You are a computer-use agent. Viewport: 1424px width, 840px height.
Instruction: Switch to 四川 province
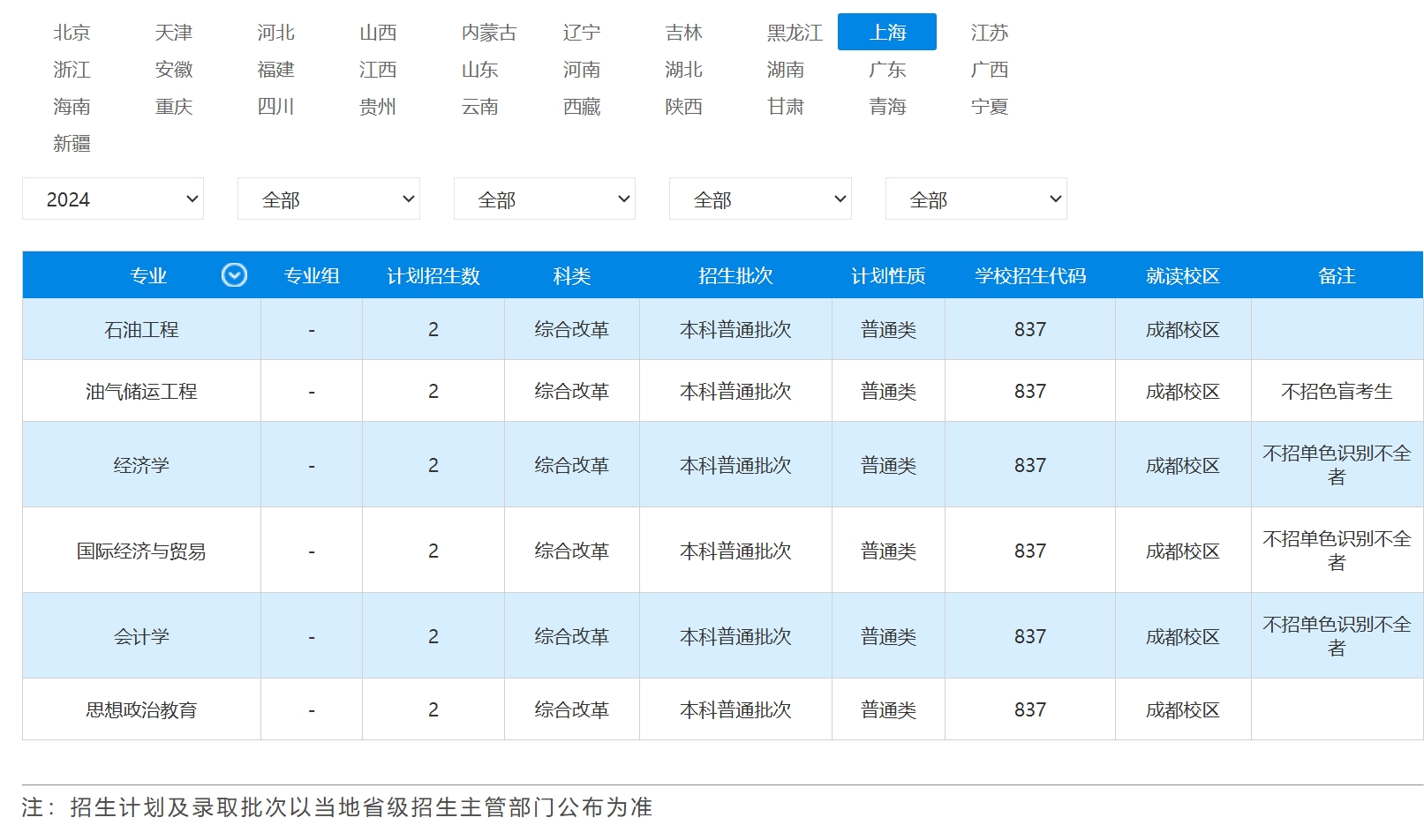pos(276,107)
